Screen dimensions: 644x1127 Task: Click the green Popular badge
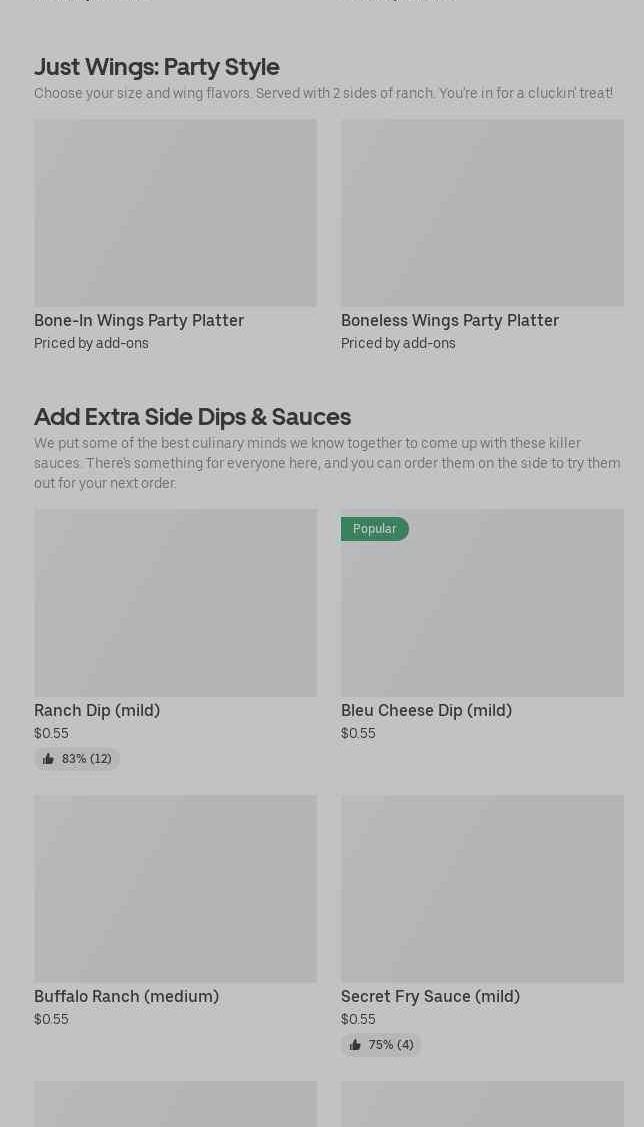374,529
